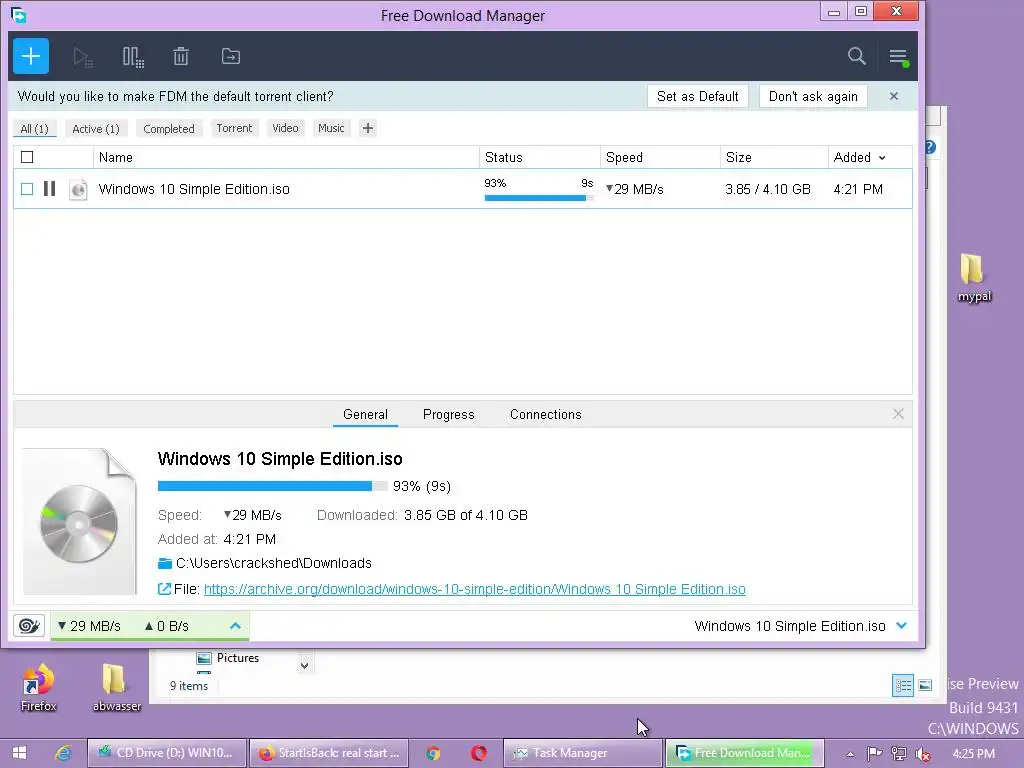
Task: Show the Video downloads filter
Action: click(285, 128)
